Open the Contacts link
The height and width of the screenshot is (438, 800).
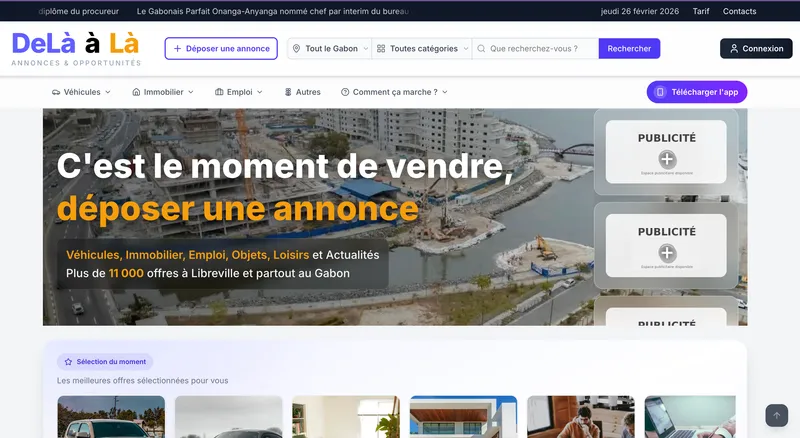739,11
